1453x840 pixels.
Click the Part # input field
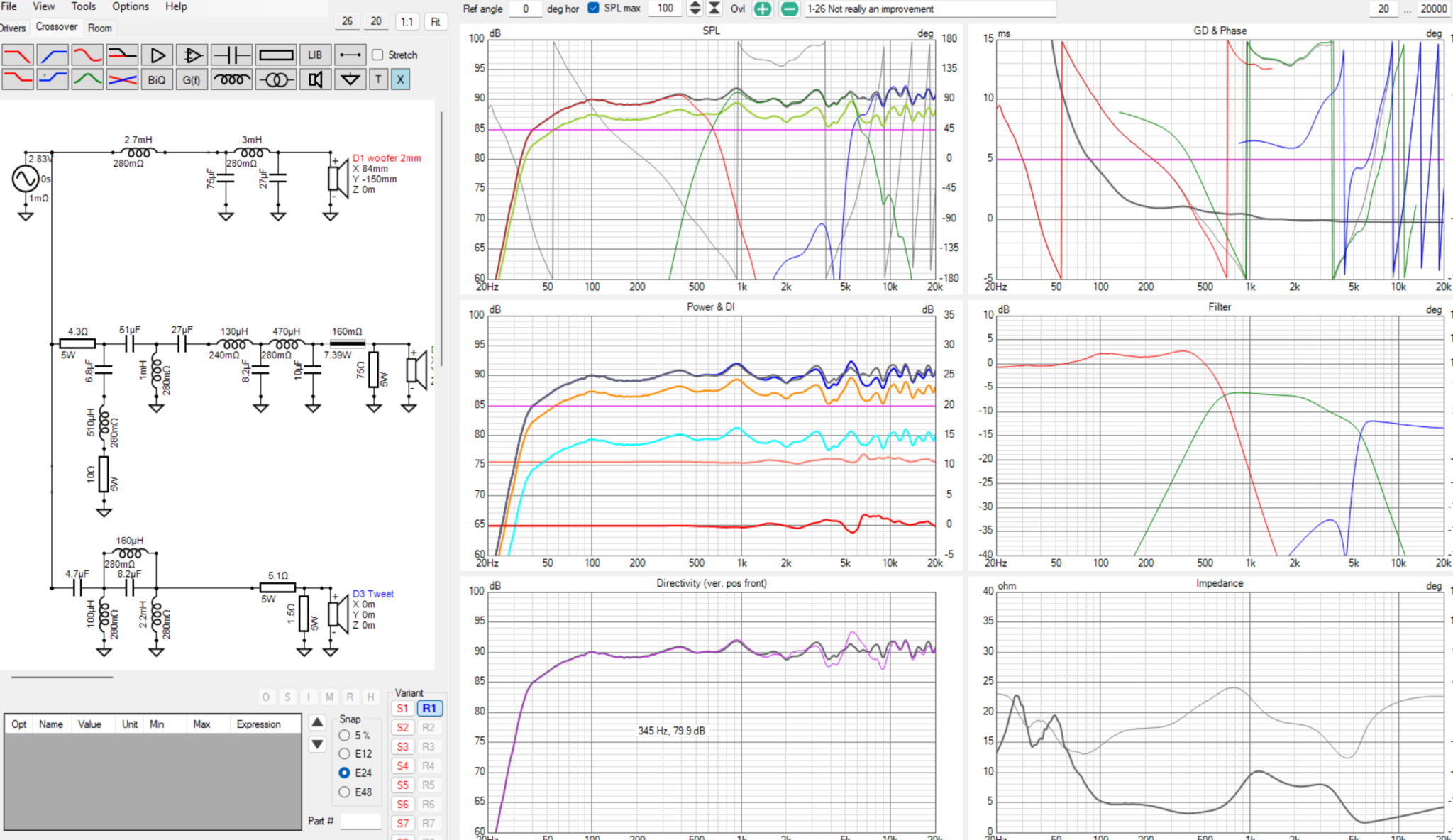click(x=360, y=821)
